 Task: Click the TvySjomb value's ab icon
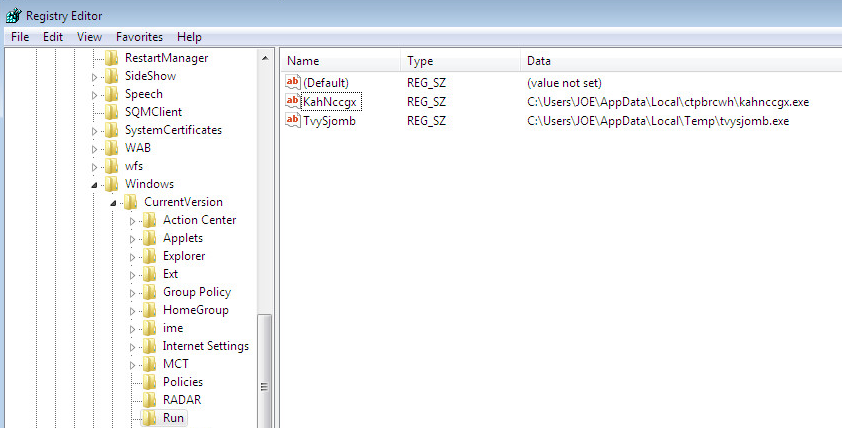coord(293,120)
